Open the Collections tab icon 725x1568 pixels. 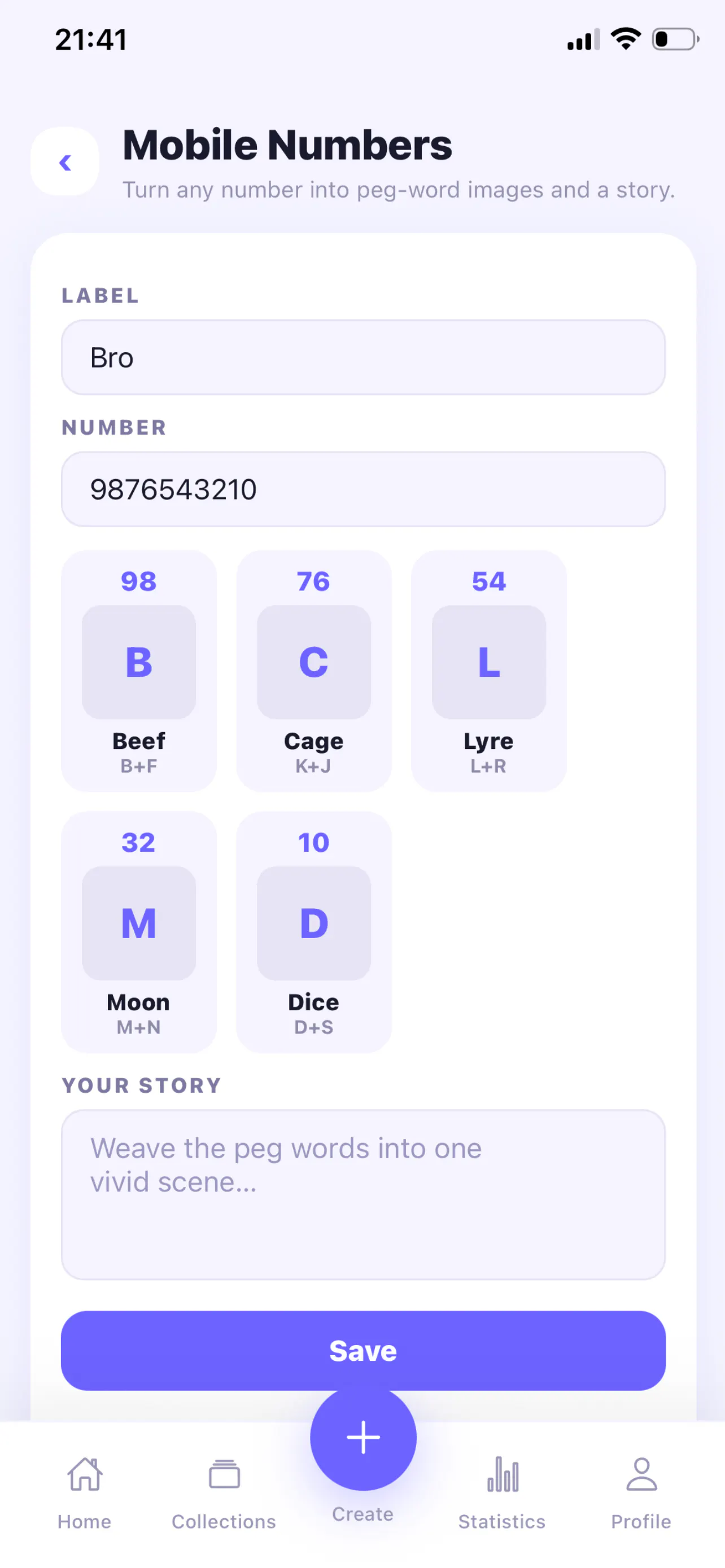[x=224, y=1475]
